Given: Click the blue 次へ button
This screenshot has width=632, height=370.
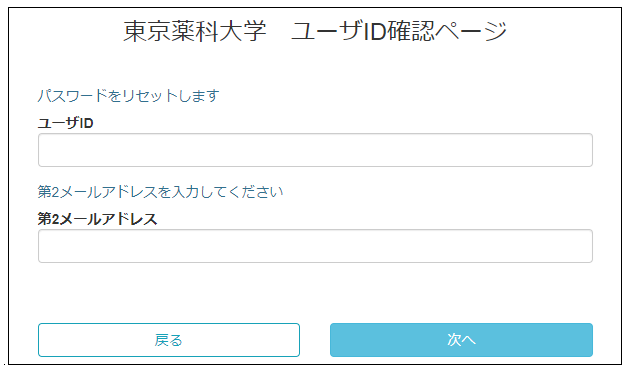Looking at the screenshot, I should coord(461,340).
